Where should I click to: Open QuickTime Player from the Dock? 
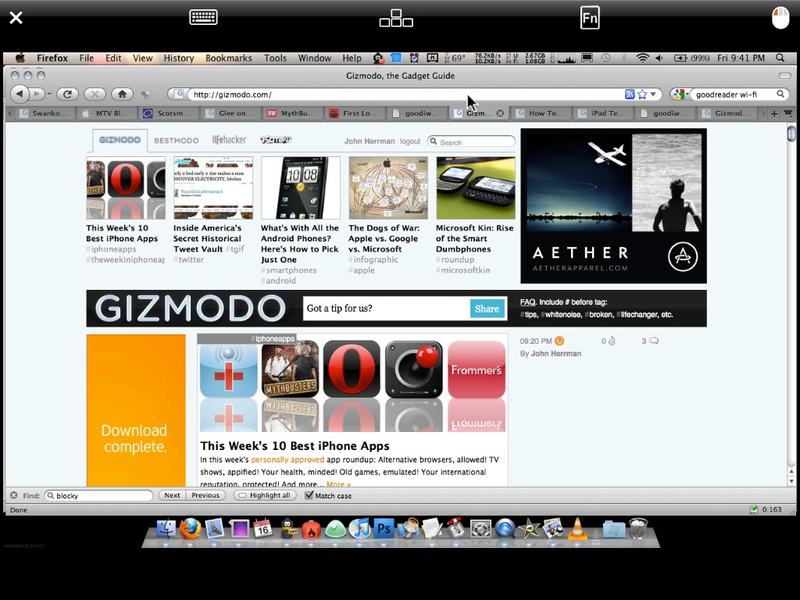[x=505, y=529]
